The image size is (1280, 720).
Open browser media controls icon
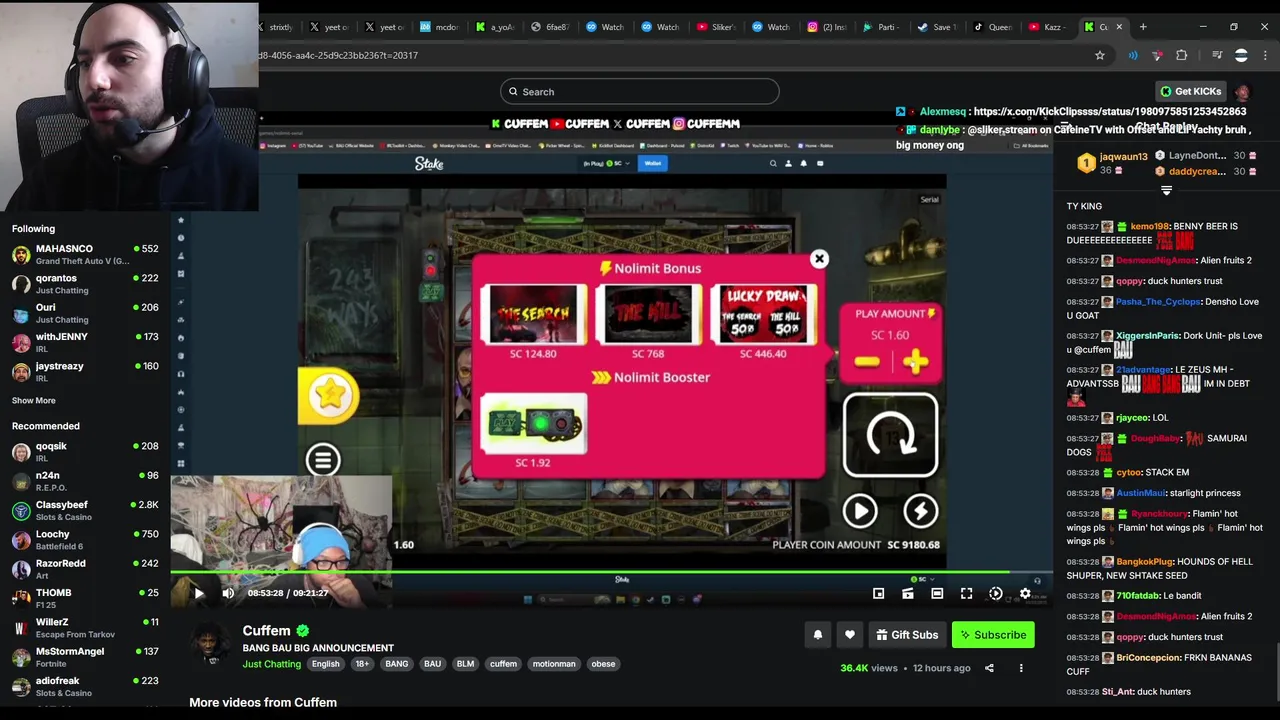(1217, 55)
